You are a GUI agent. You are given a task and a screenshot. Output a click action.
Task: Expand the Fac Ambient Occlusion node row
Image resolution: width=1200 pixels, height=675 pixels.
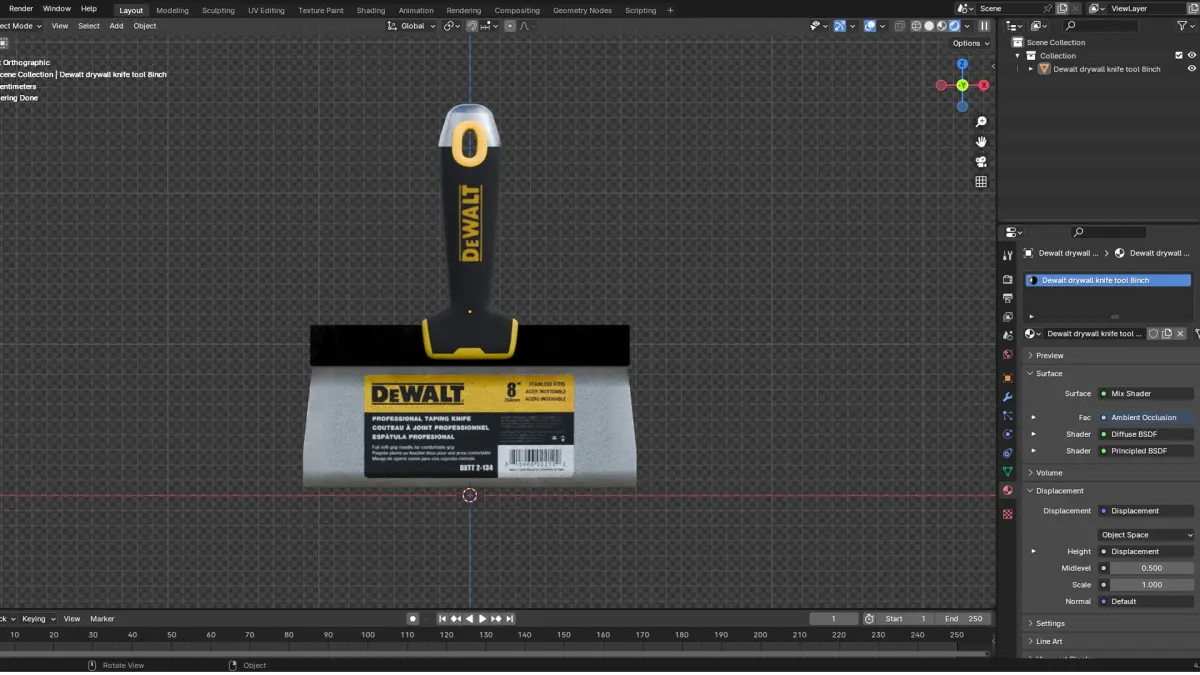tap(1033, 417)
